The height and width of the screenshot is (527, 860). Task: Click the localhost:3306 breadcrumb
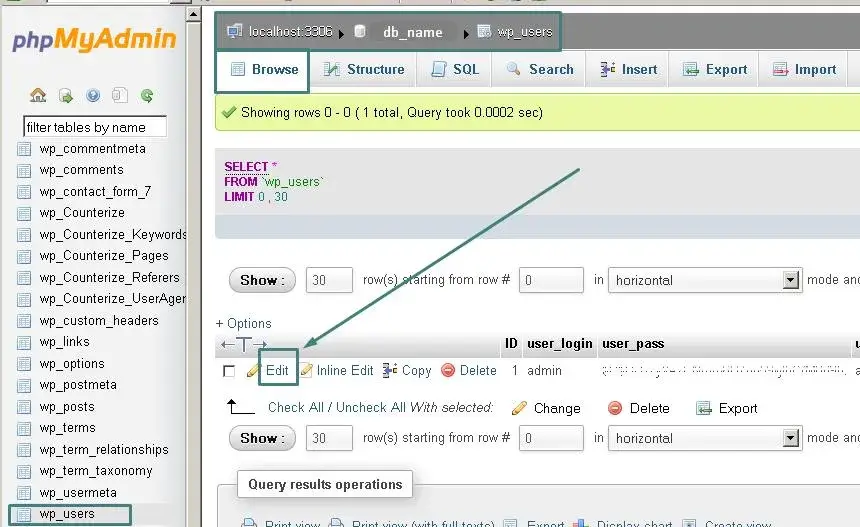coord(290,32)
